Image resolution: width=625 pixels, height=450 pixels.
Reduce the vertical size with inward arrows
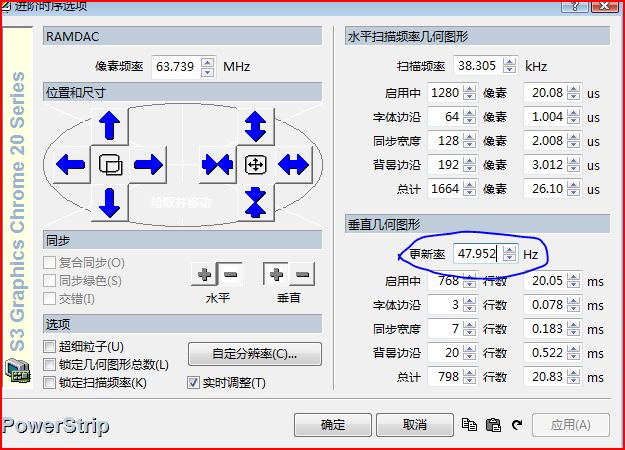[x=256, y=202]
